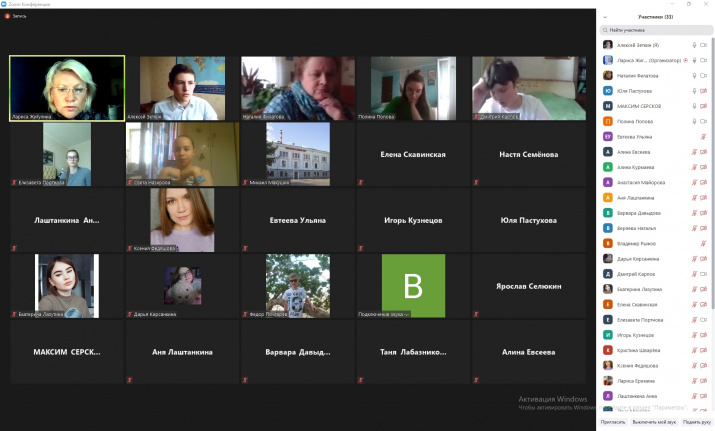This screenshot has width=715, height=431.
Task: Click the muted microphone icon for Алина Евсеева
Action: [694, 152]
